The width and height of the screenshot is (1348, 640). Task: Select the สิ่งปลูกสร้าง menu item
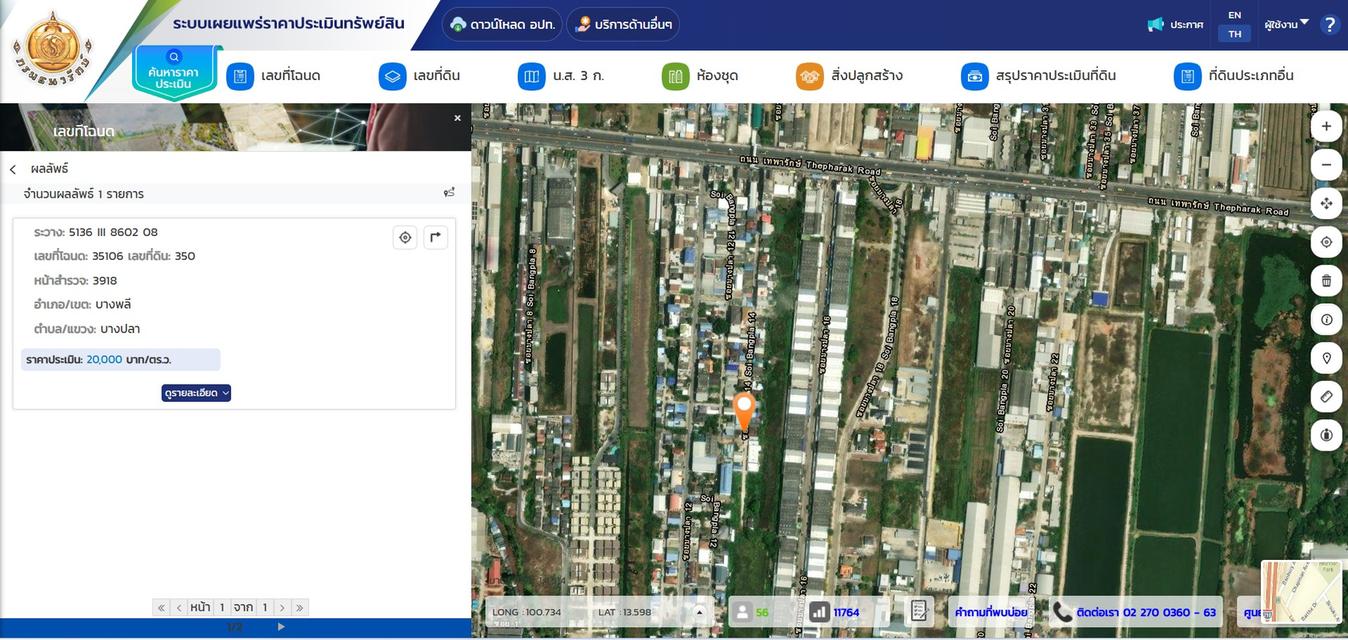[850, 76]
